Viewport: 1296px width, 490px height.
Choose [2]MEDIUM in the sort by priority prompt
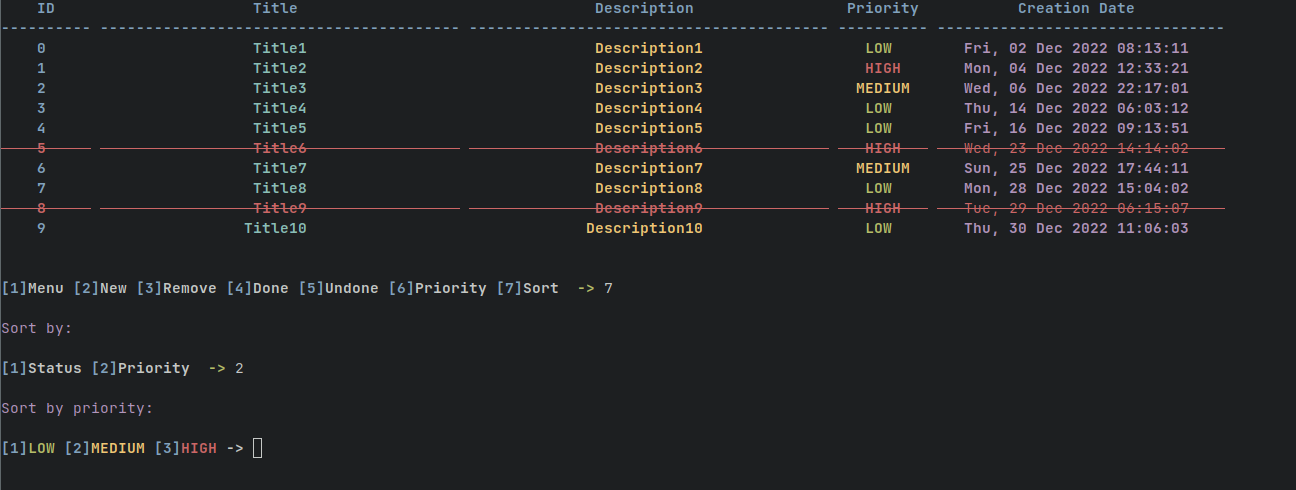(104, 448)
